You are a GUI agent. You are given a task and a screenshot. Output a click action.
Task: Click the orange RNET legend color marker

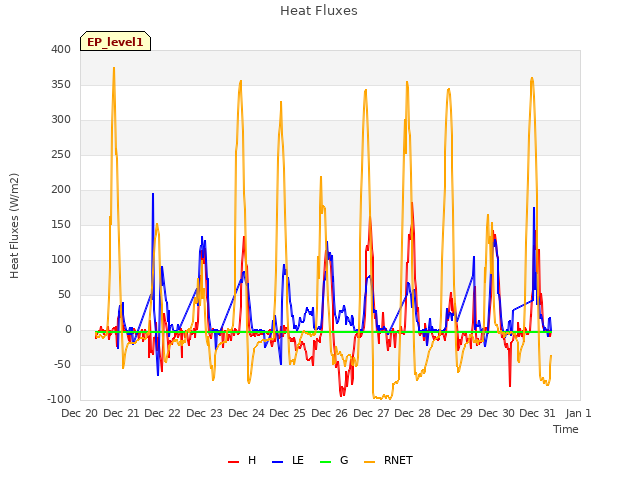coord(369,462)
